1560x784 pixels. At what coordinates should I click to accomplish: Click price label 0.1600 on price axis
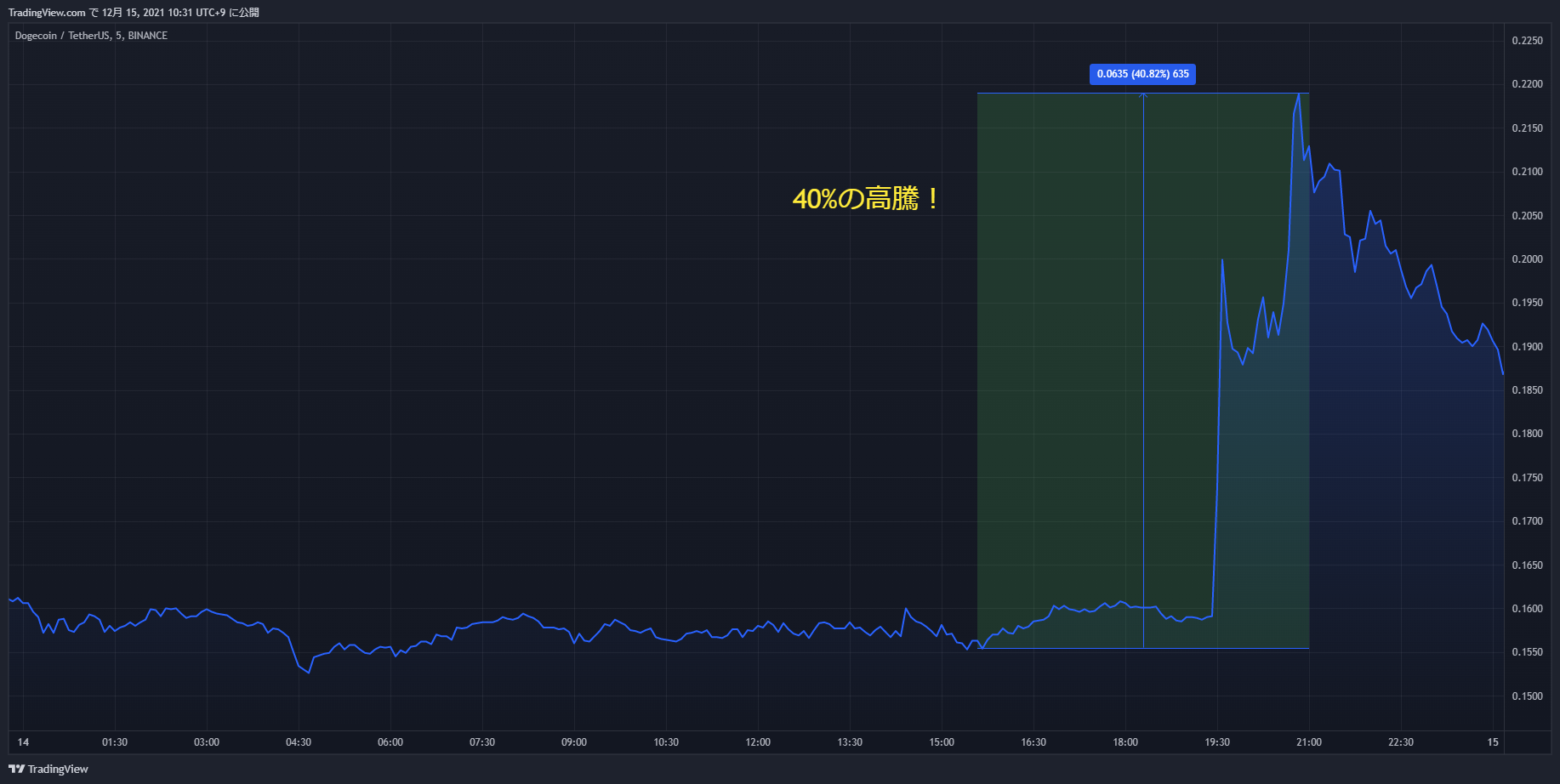coord(1527,609)
